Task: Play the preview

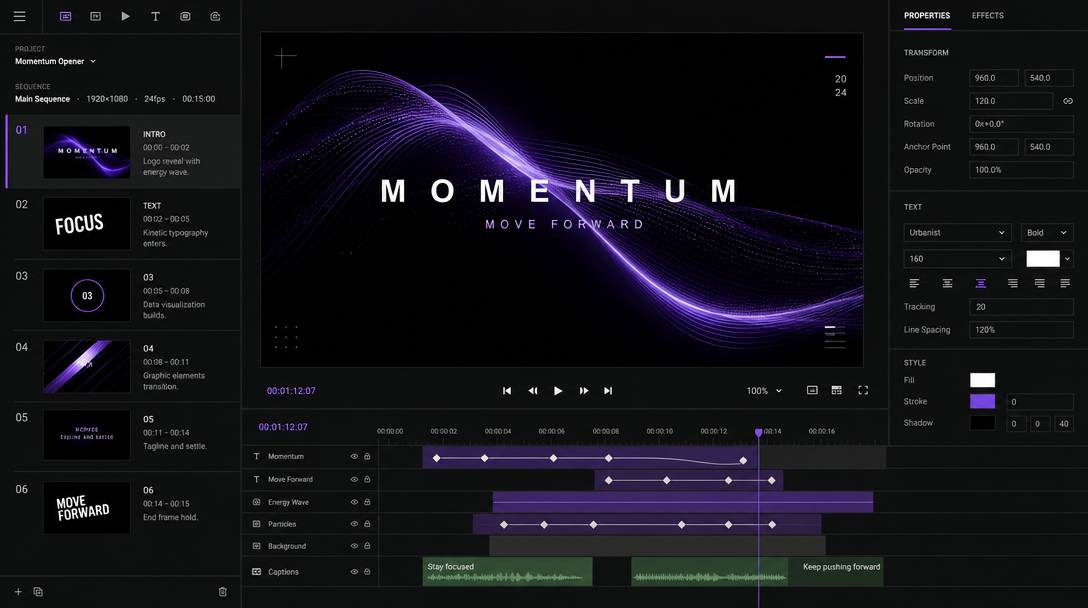Action: pos(558,391)
